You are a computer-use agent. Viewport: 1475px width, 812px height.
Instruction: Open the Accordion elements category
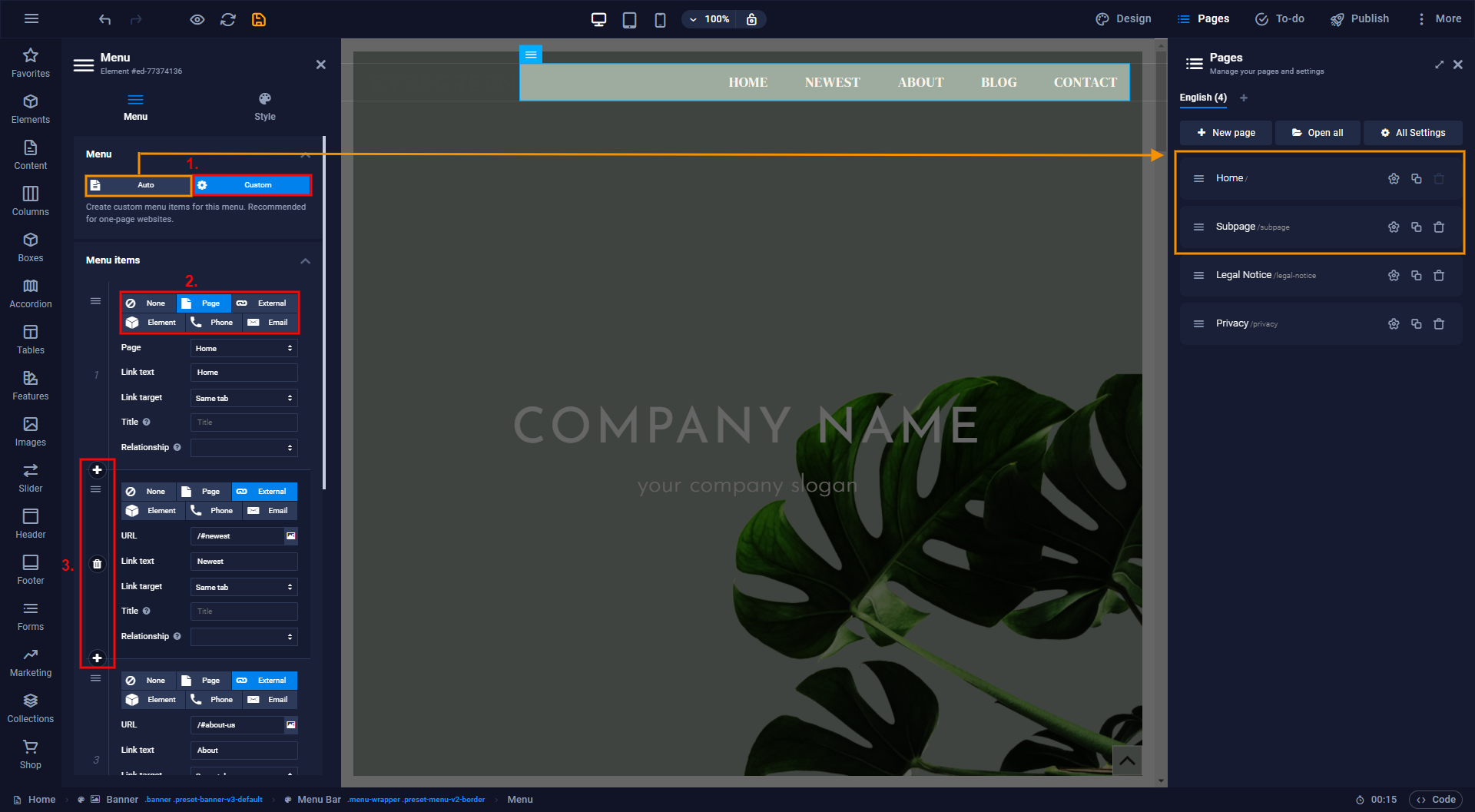tap(31, 293)
